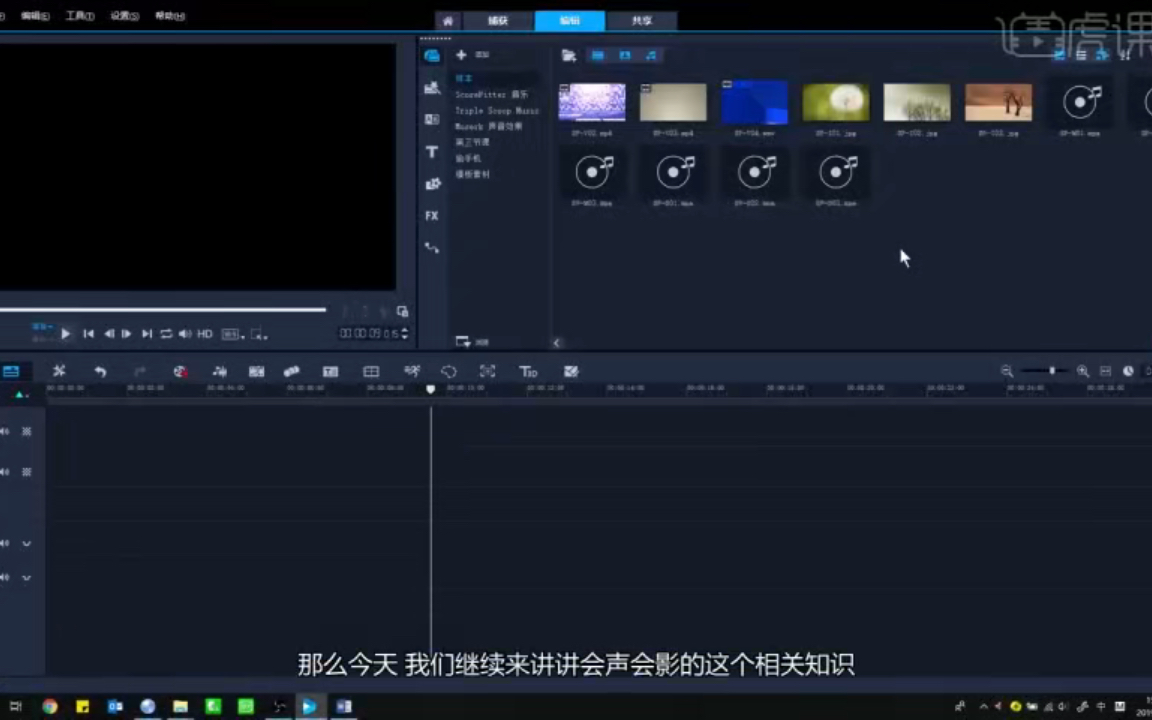Open the Track Manager from the timeline toolbar
This screenshot has width=1152, height=720.
[371, 371]
